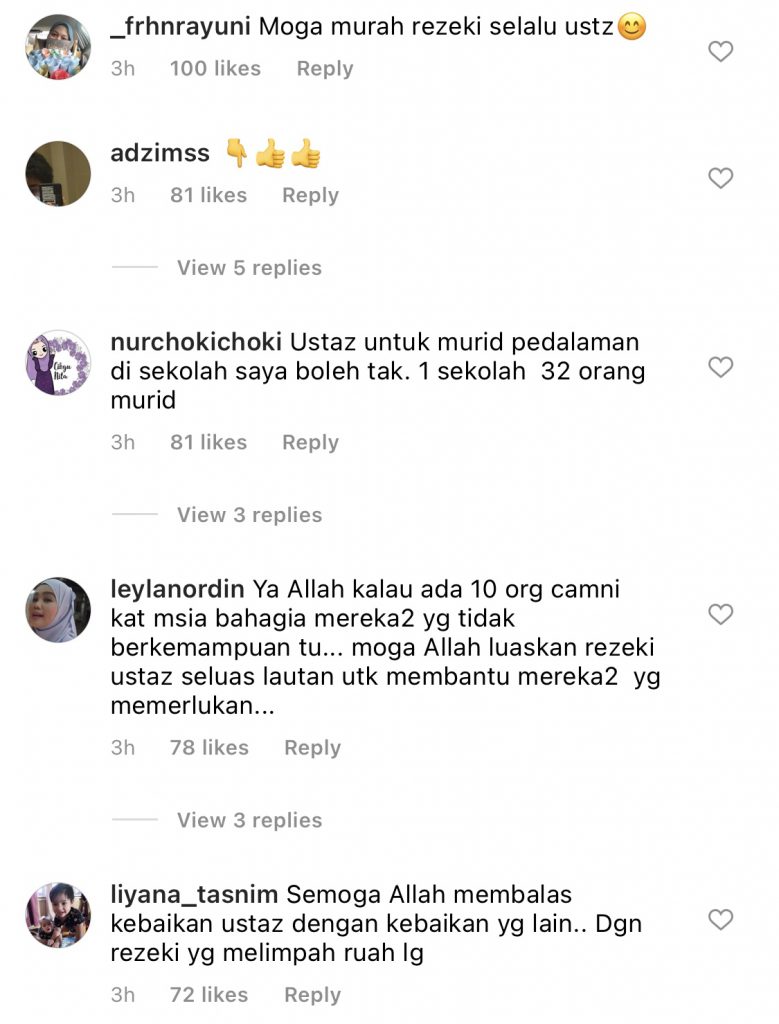Reply to _frhnrayuni's comment

tap(325, 69)
